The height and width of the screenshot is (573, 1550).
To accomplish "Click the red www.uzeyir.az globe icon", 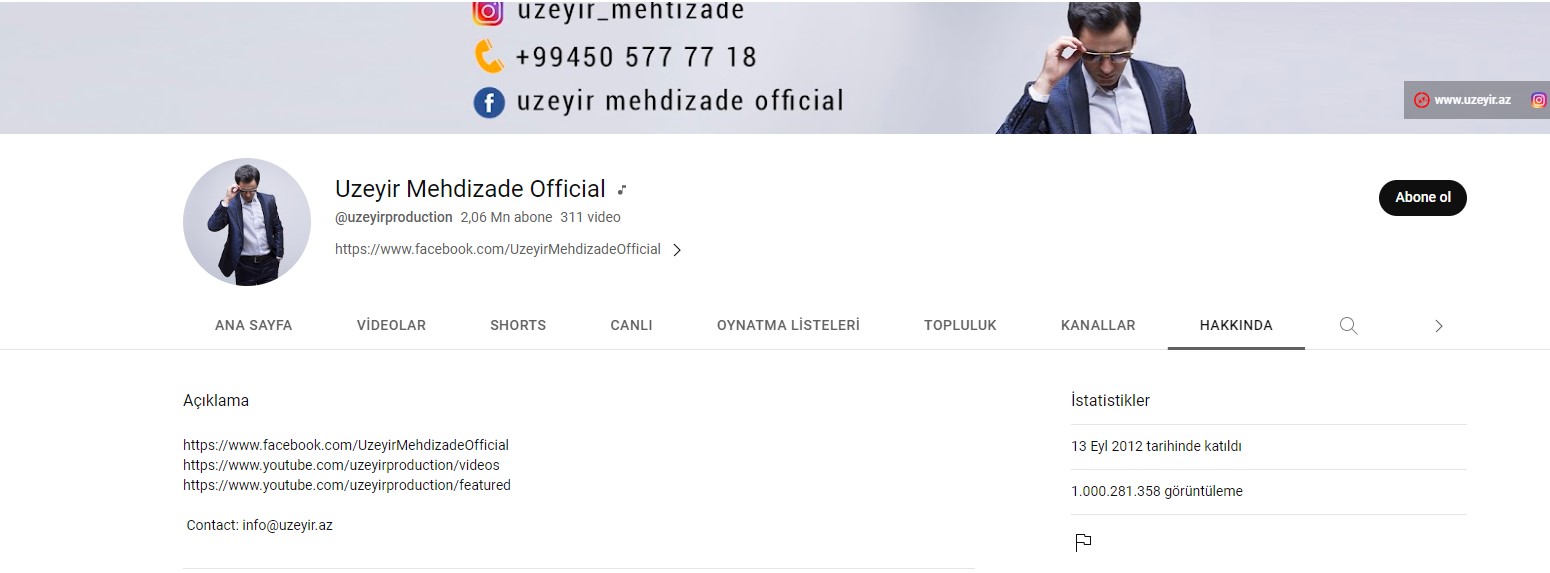I will 1421,100.
